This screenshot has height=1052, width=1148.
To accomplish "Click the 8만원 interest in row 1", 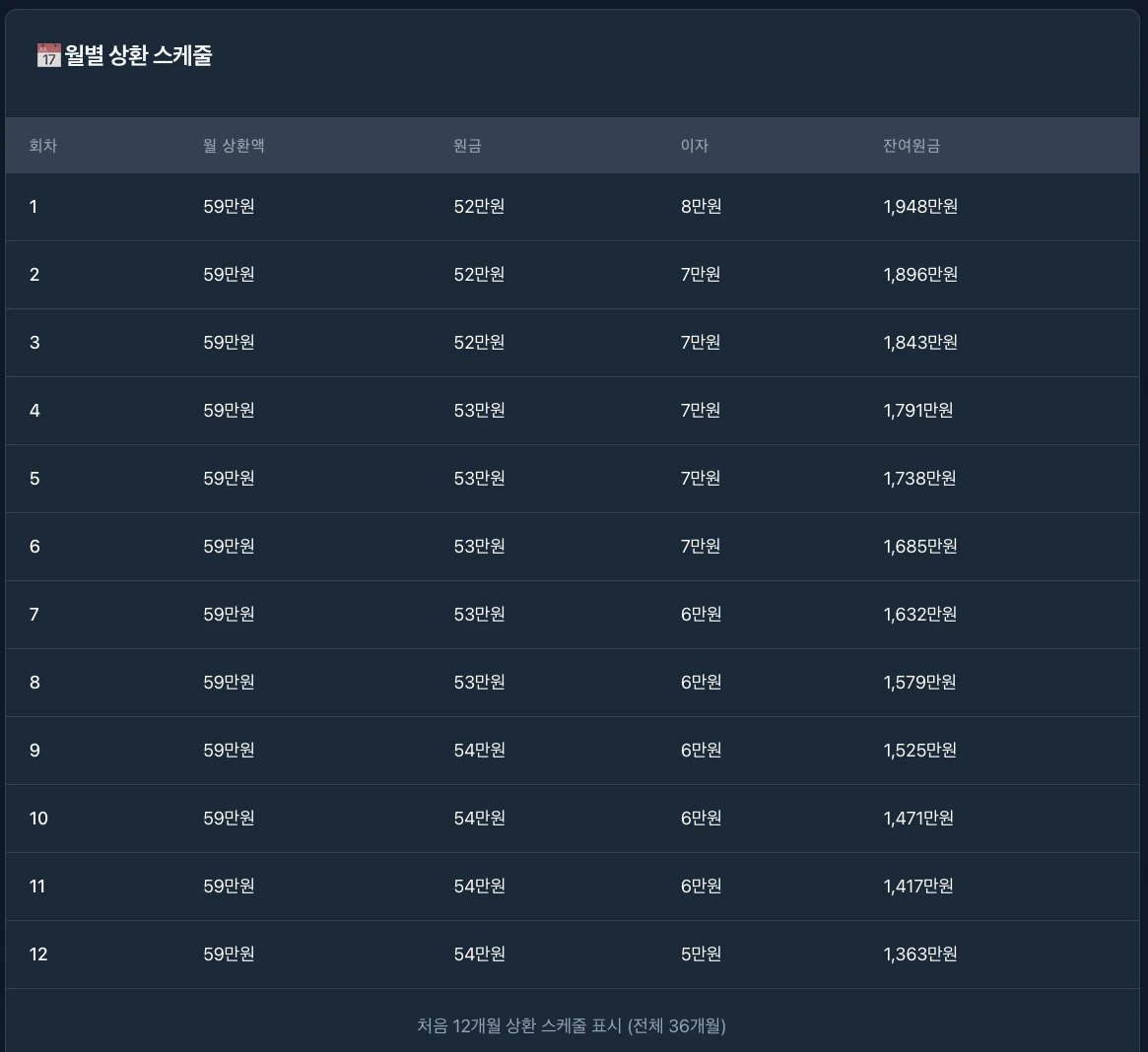I will (x=701, y=207).
